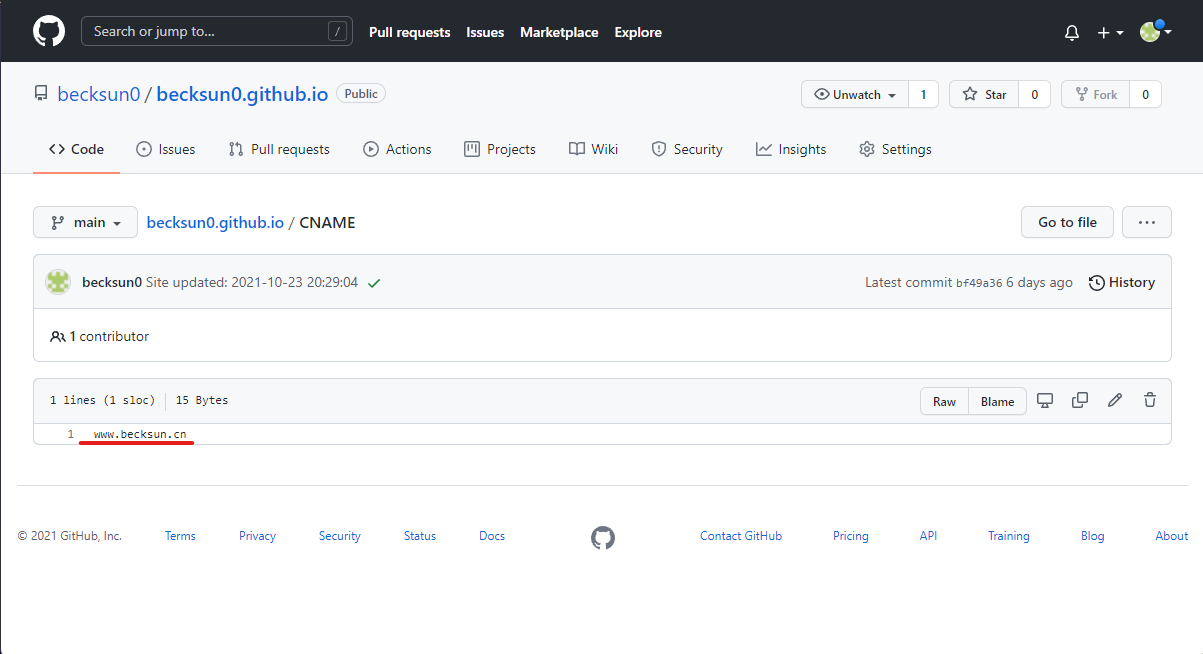Open the repository Settings tab

895,149
